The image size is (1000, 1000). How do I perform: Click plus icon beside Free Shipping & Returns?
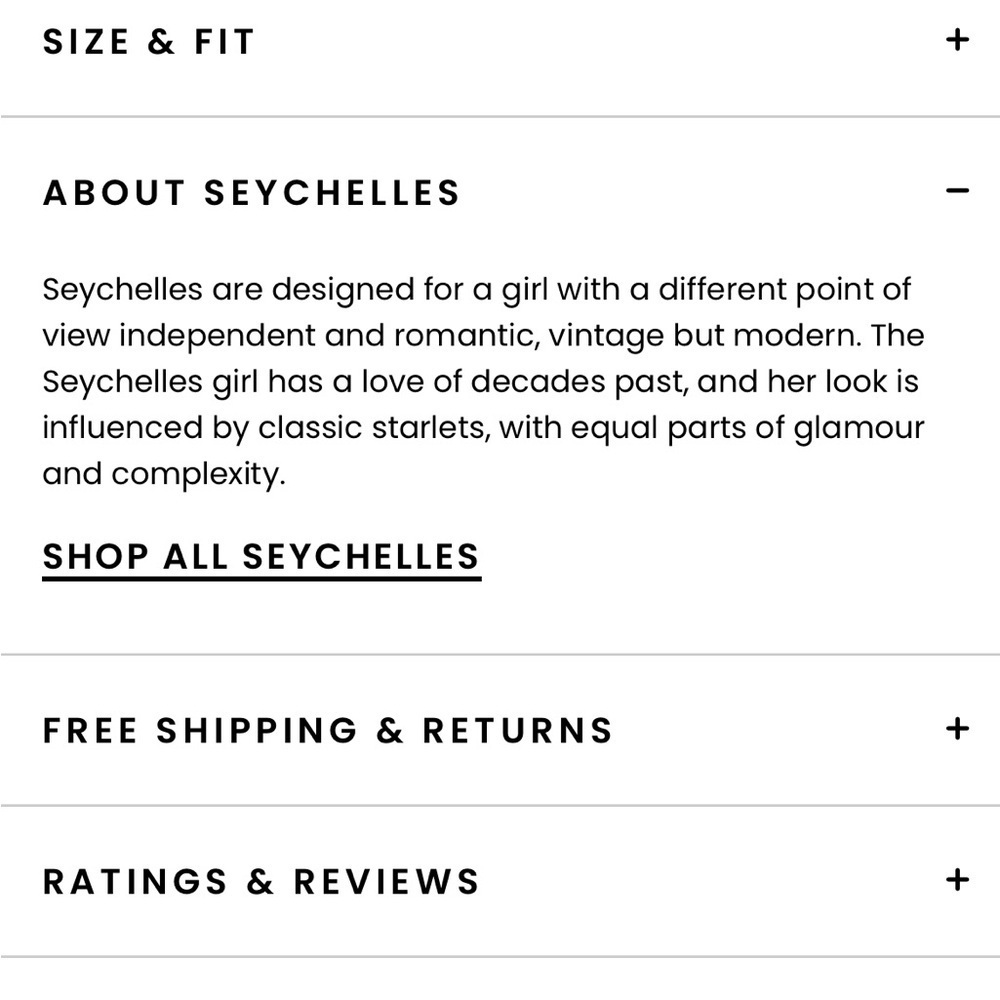click(x=957, y=729)
